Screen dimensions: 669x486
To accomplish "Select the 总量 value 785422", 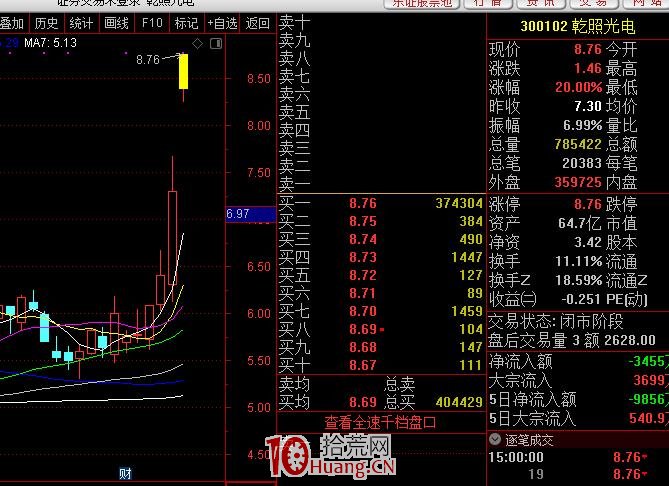I will (578, 144).
